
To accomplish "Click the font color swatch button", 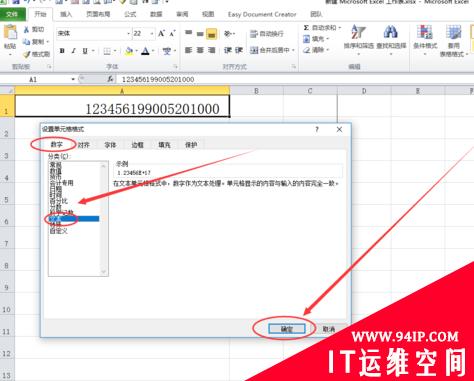I will point(145,51).
